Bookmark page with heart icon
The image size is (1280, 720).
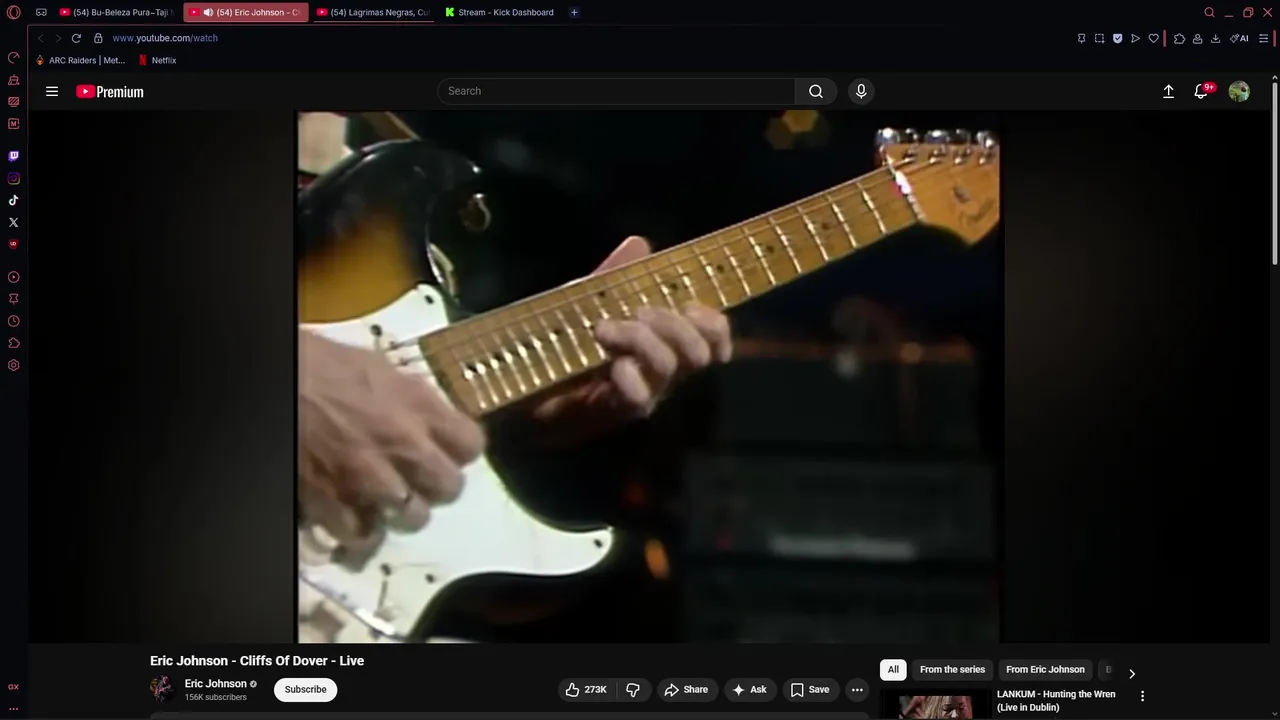pos(1153,38)
